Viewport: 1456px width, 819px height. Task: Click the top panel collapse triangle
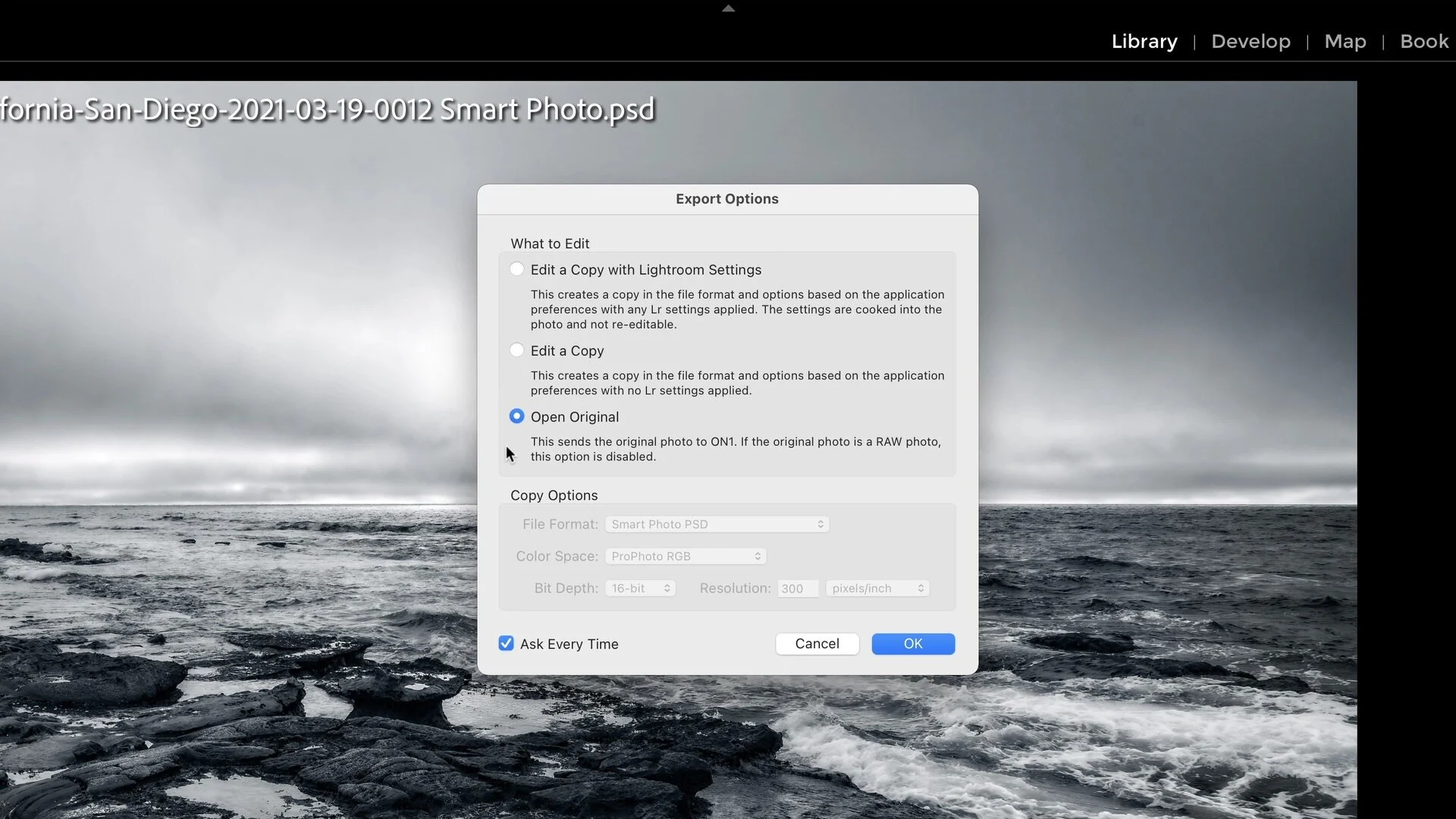(728, 8)
